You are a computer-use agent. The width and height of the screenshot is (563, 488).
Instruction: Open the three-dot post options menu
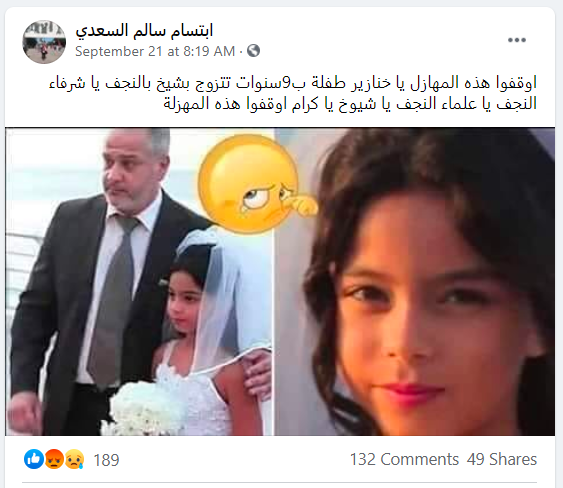click(517, 40)
